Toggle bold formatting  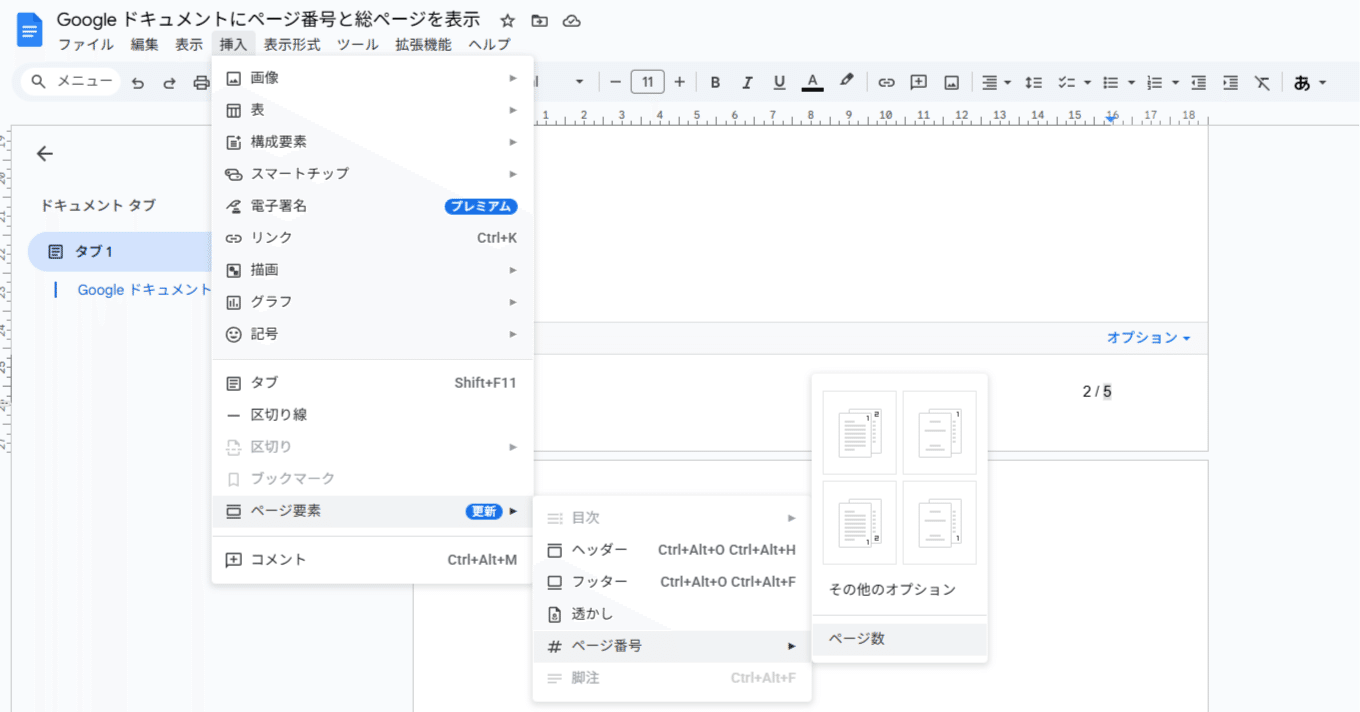coord(715,81)
